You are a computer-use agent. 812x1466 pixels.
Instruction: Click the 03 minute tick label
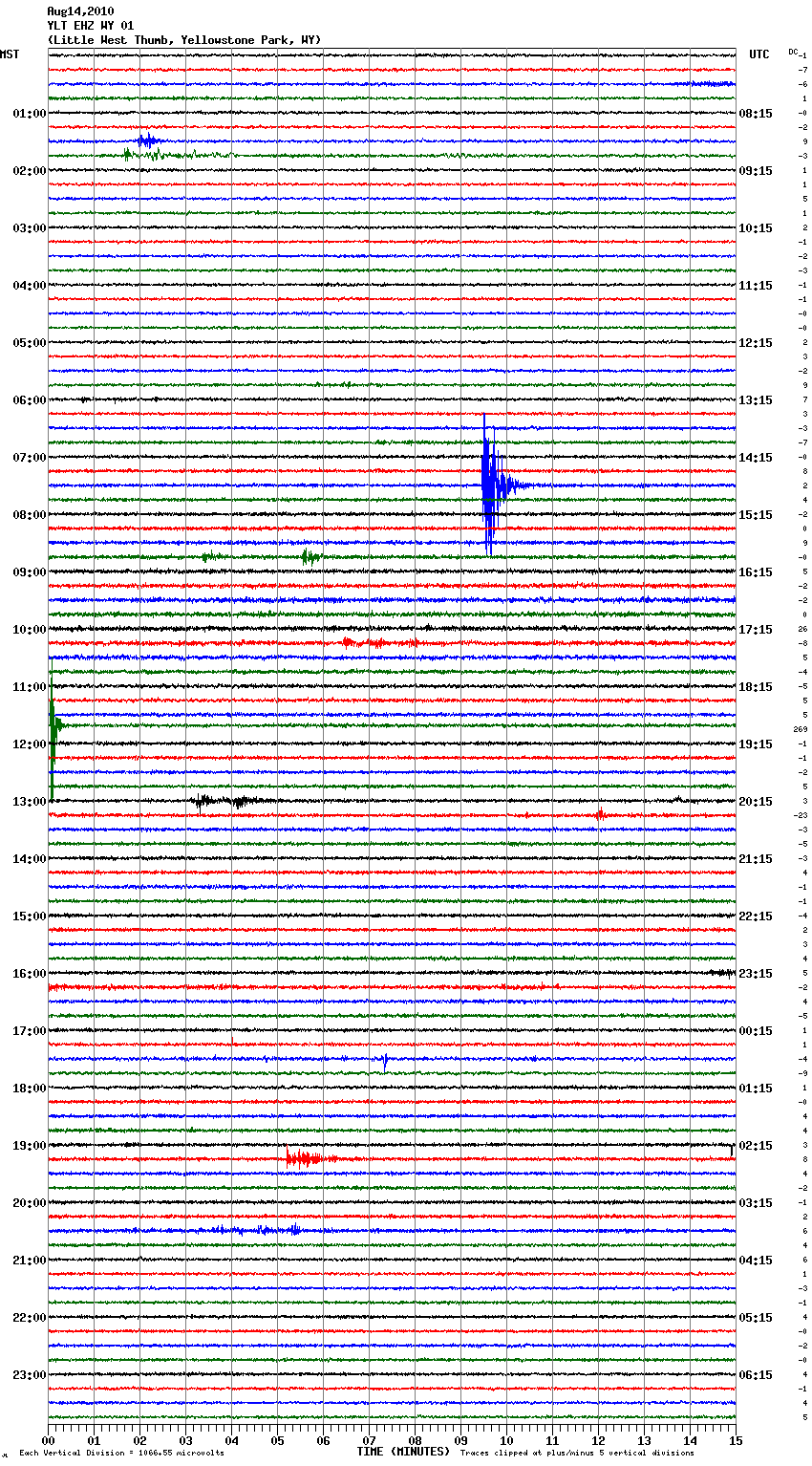186,1440
